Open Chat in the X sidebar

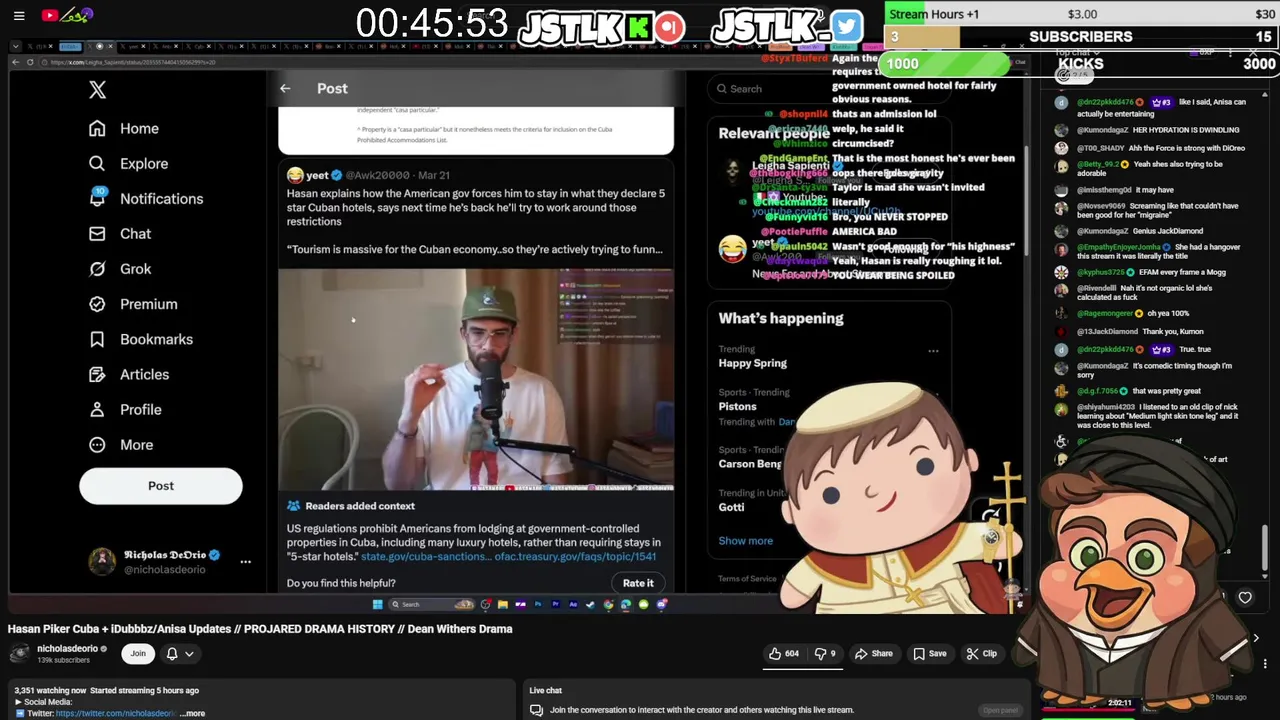(x=120, y=233)
